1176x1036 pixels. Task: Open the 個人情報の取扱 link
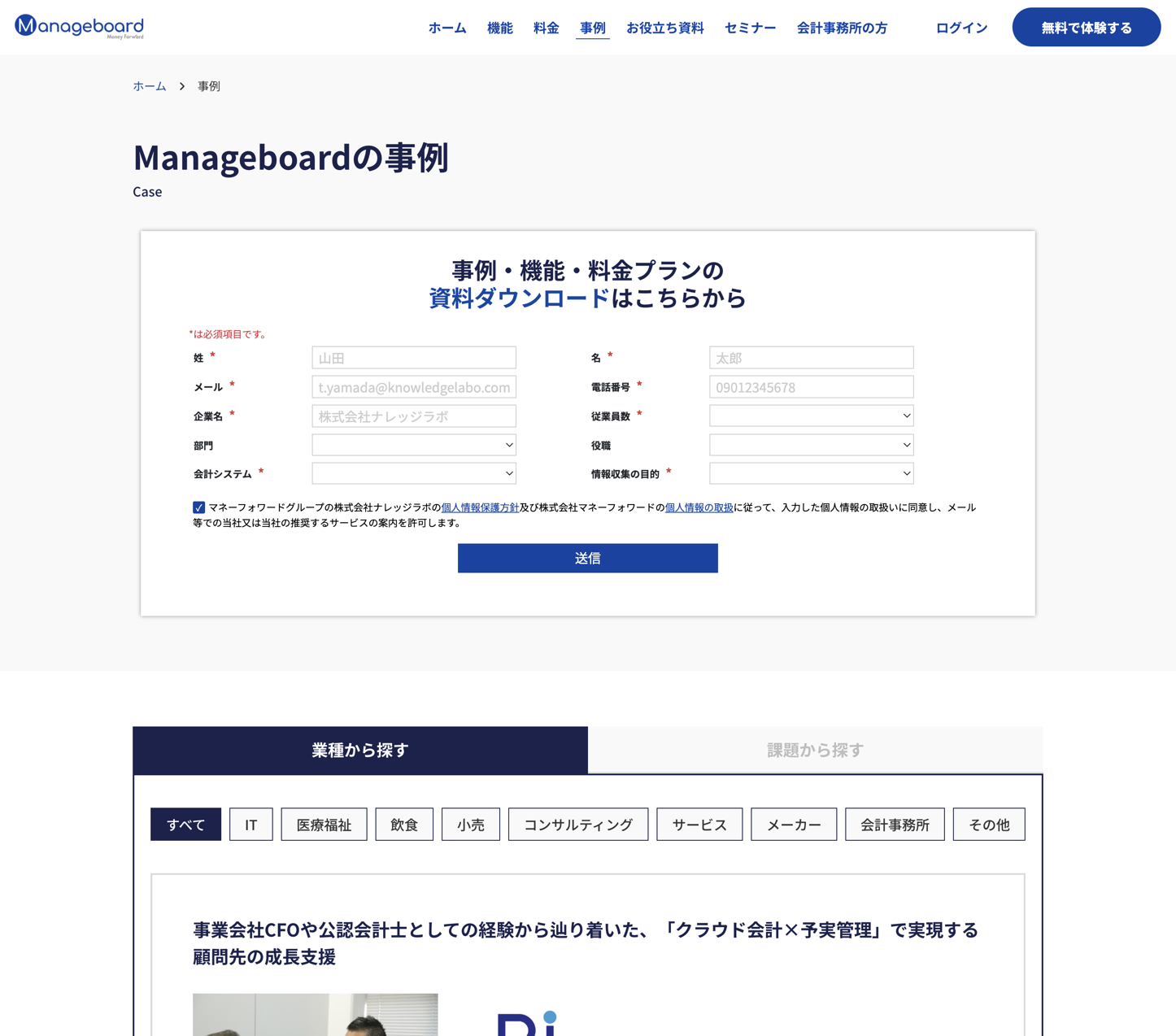699,507
